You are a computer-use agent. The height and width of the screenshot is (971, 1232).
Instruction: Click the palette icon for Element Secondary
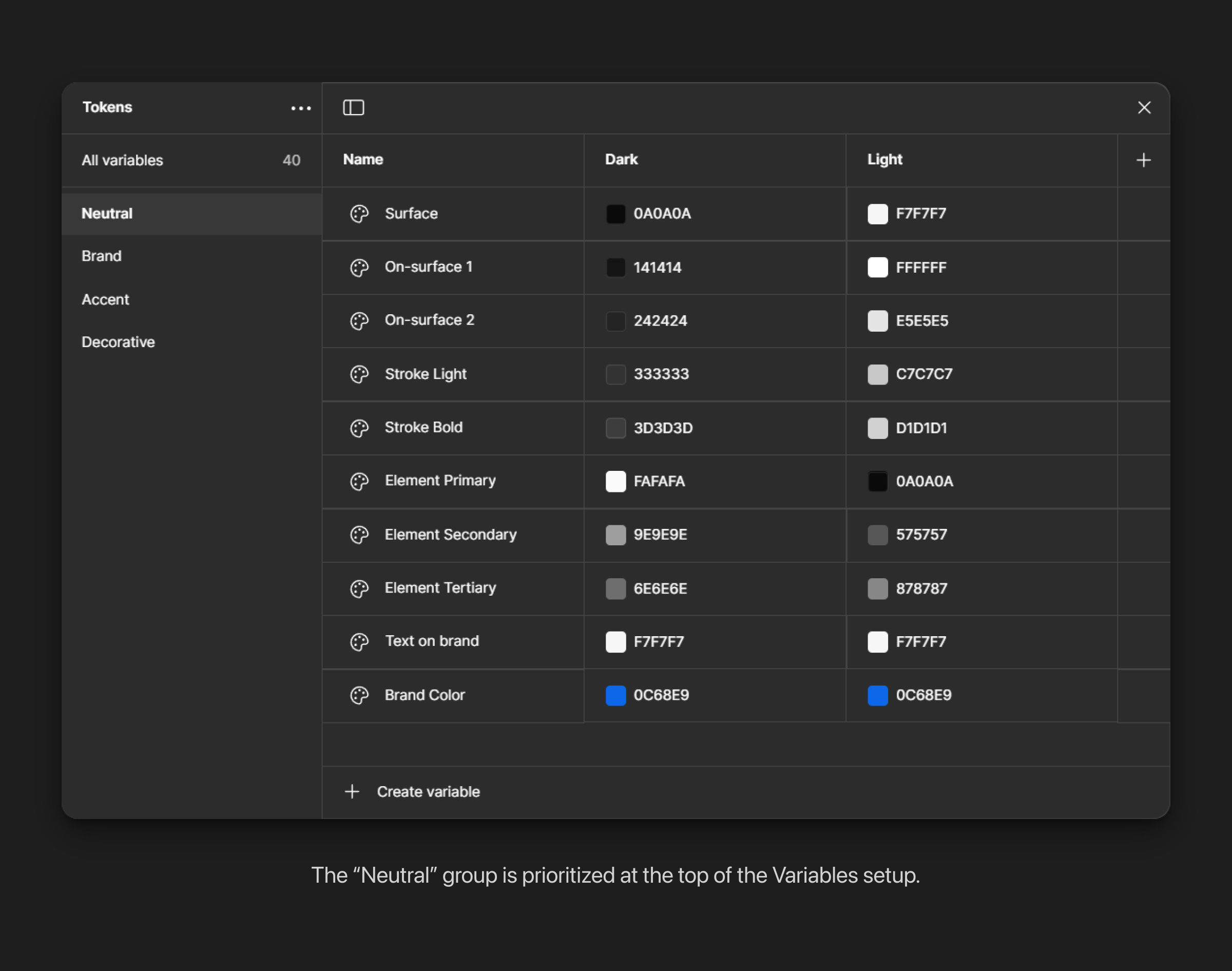point(359,535)
